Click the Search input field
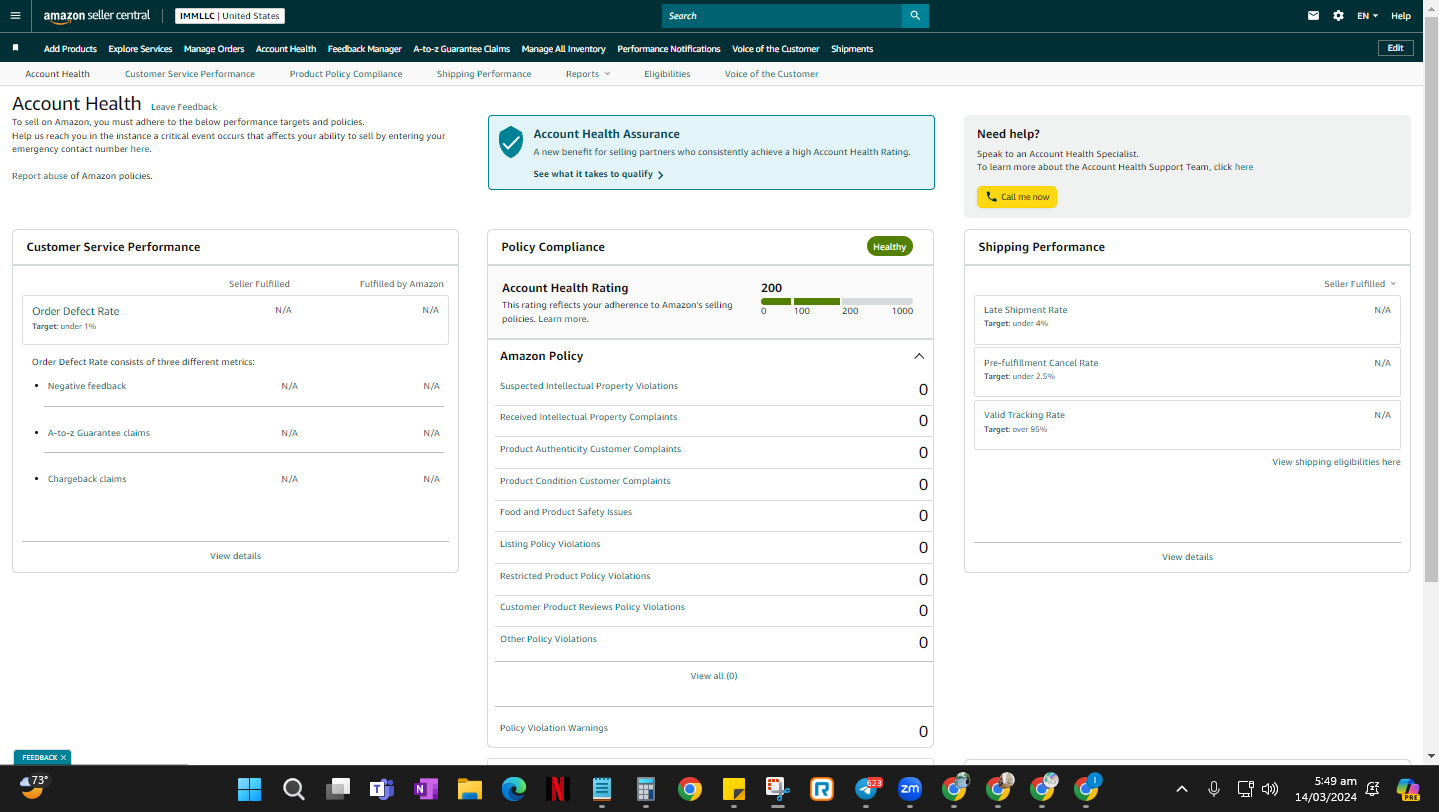Viewport: 1439px width, 812px height. pos(781,16)
